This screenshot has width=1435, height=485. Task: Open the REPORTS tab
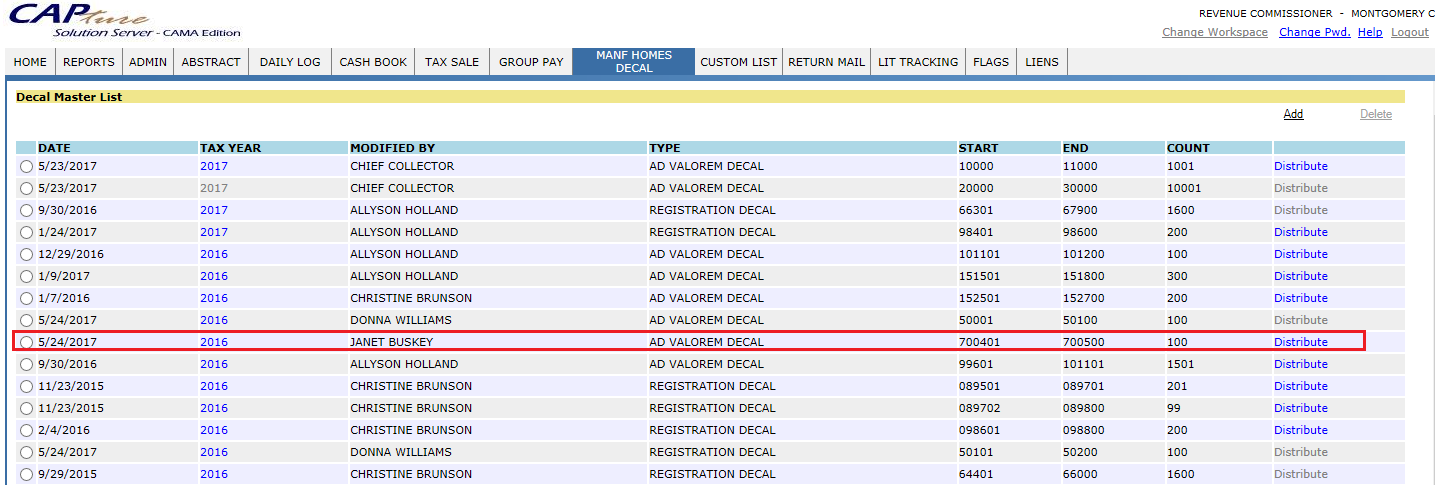(89, 62)
